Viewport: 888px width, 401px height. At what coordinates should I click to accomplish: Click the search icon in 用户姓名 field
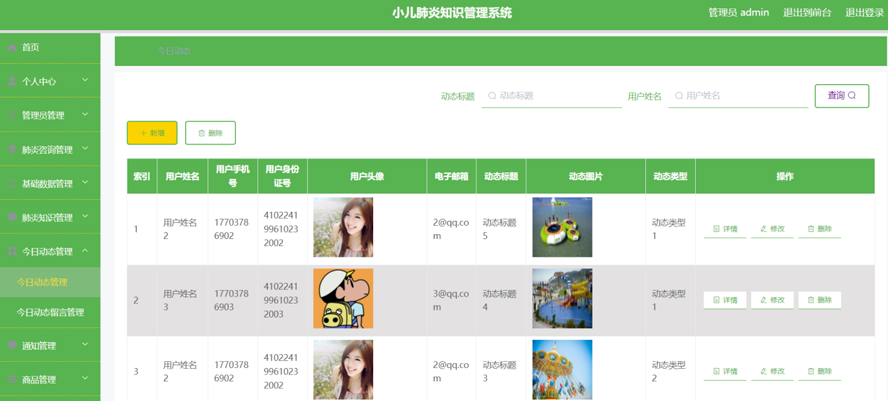coord(679,96)
